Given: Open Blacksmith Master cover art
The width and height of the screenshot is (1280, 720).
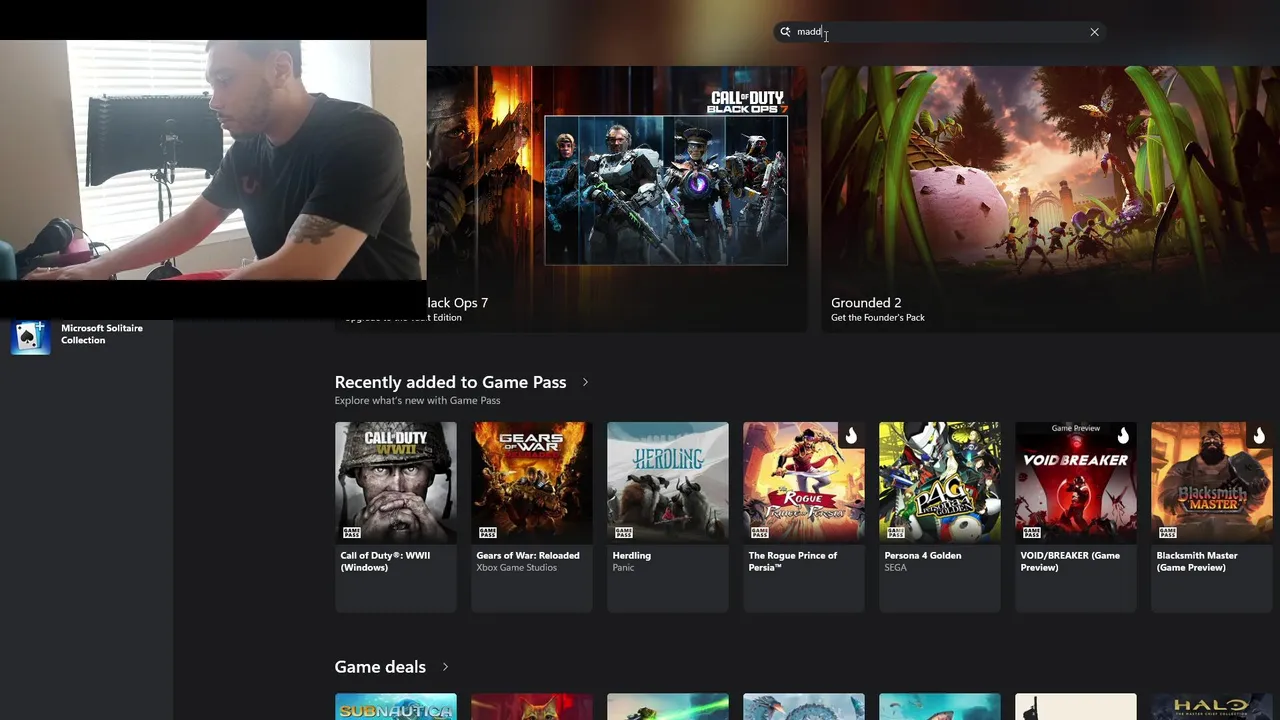Looking at the screenshot, I should (1212, 483).
